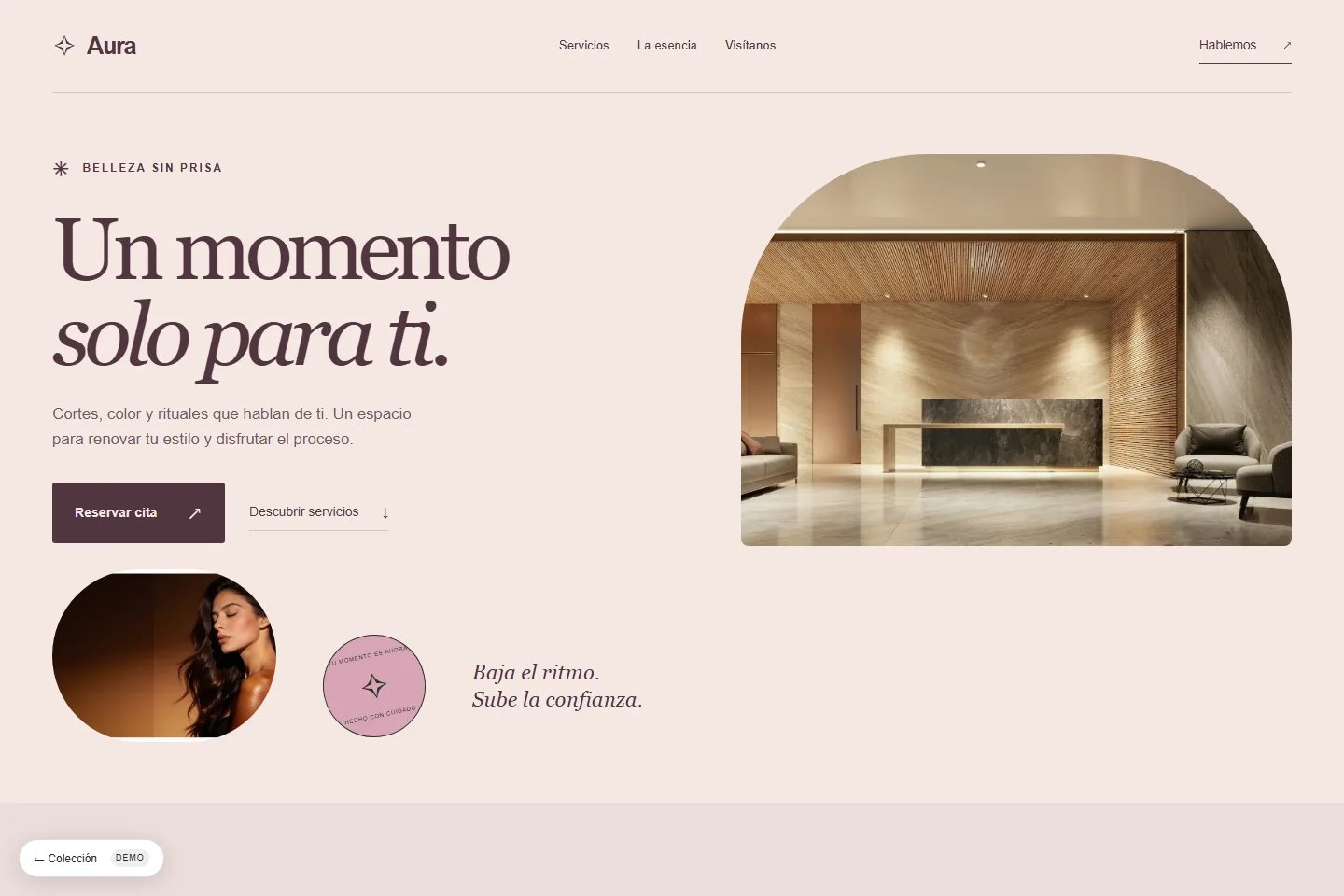Open the Descubrir servicios link
This screenshot has width=1344, height=896.
click(318, 512)
